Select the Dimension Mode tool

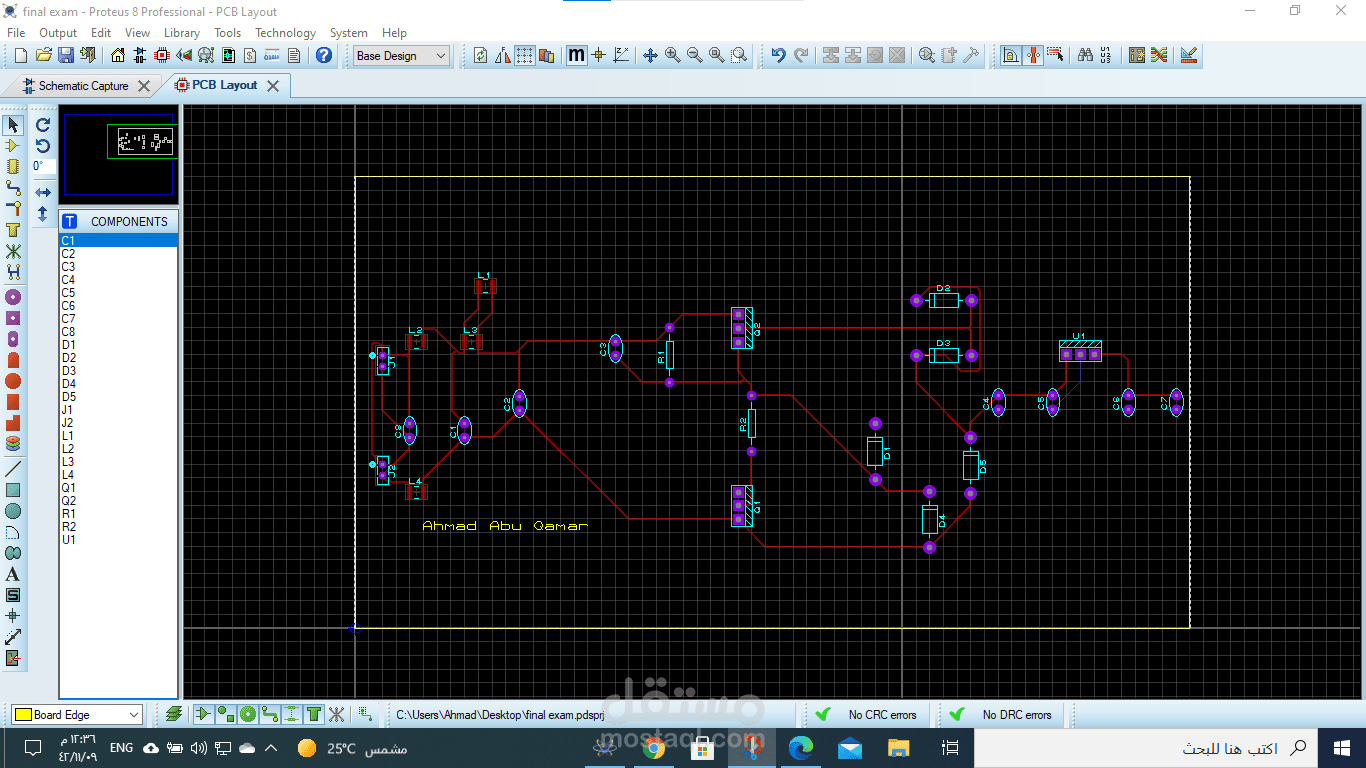point(13,637)
